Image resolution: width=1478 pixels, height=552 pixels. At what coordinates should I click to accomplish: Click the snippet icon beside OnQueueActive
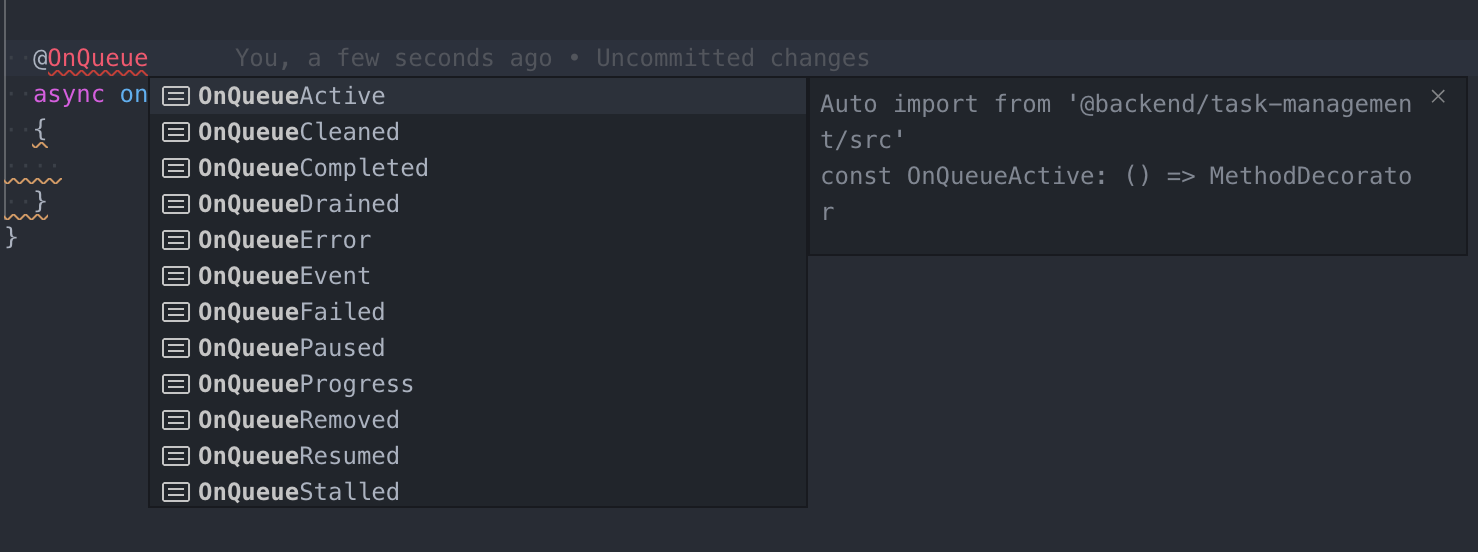(176, 96)
